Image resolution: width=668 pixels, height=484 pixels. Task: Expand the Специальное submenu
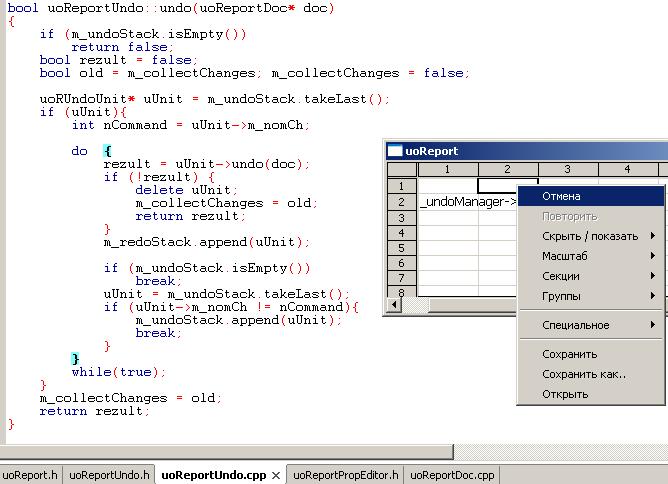(590, 325)
